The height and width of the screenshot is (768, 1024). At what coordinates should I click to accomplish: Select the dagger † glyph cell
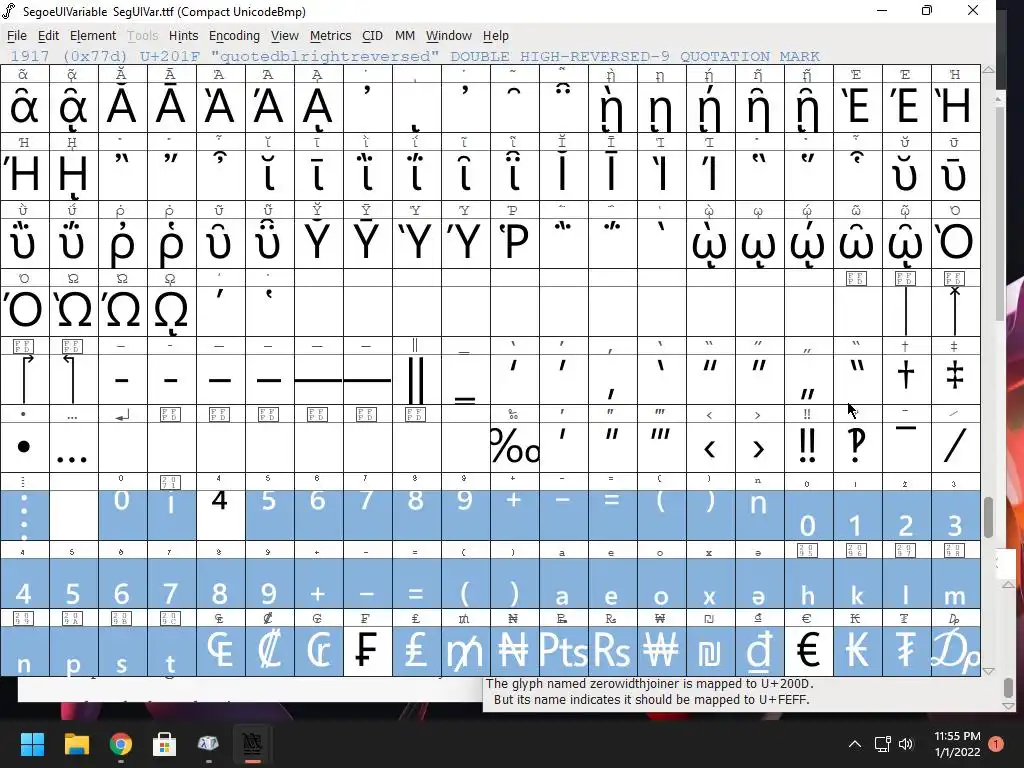(906, 379)
